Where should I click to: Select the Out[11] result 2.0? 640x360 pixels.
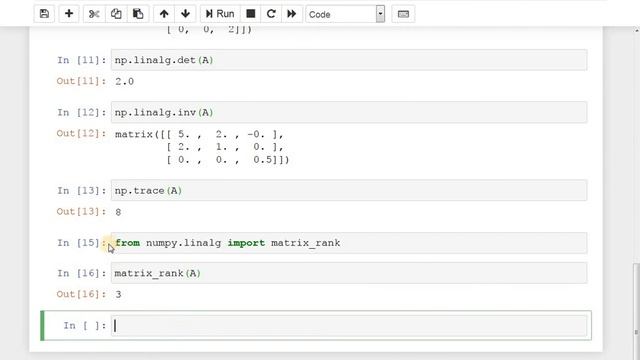(124, 81)
